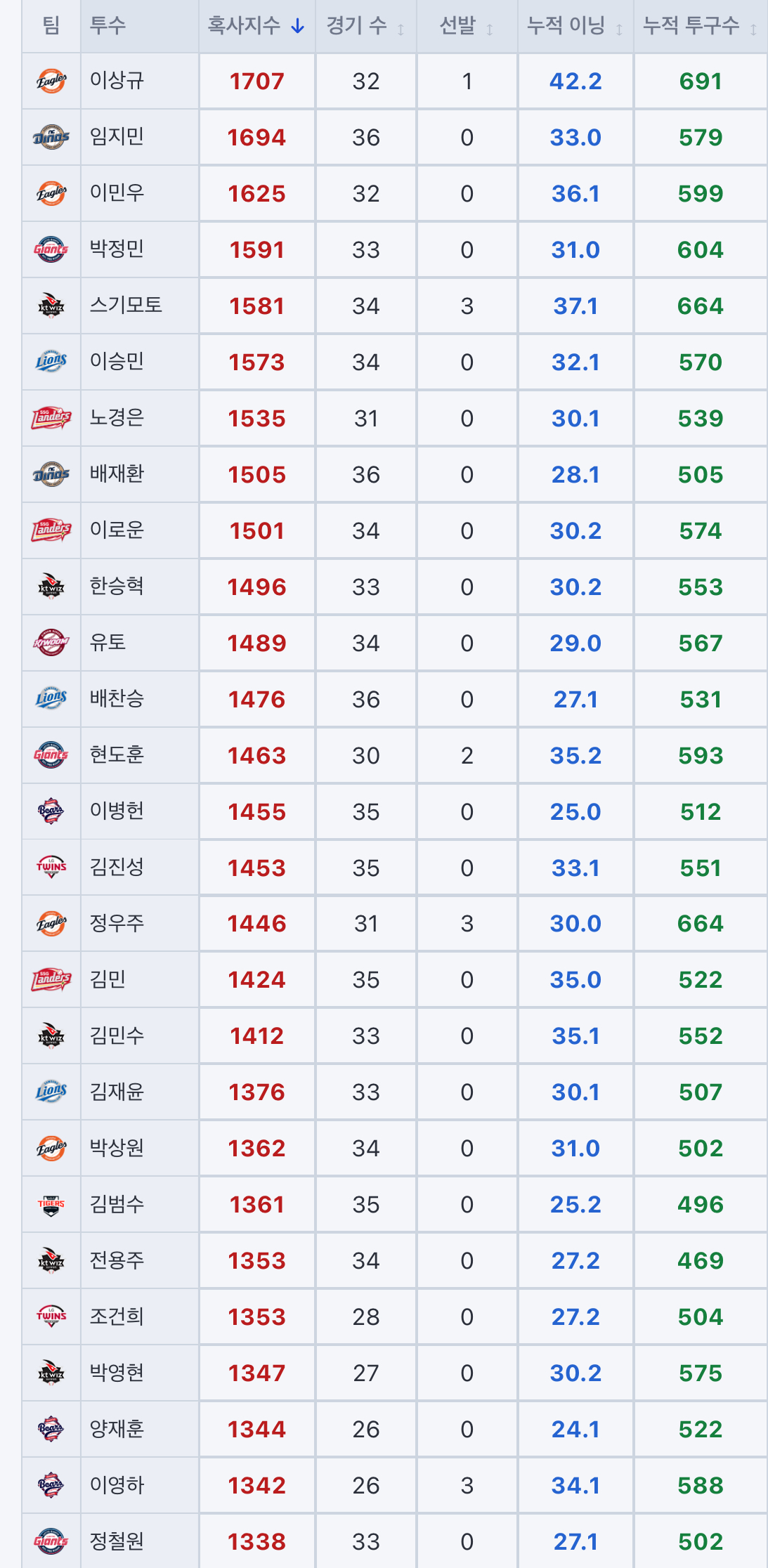768x1568 pixels.
Task: Click the kt wiz logo beside 스기모토
Action: (51, 306)
